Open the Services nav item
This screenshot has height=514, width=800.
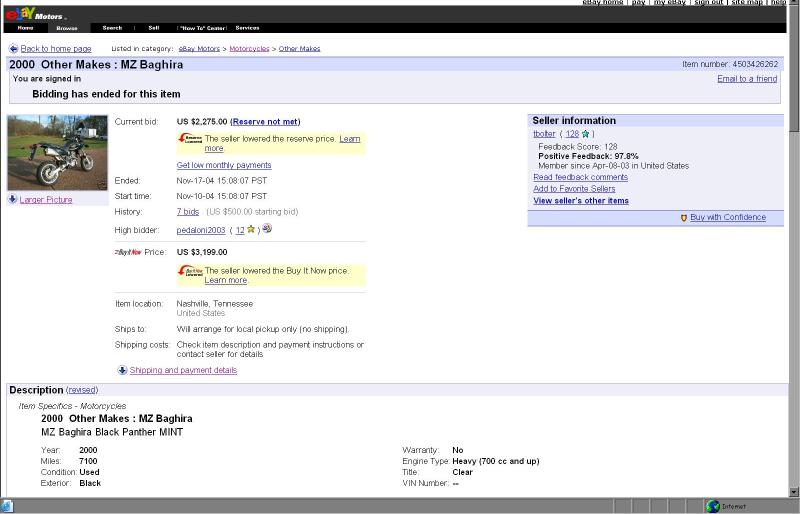click(247, 28)
